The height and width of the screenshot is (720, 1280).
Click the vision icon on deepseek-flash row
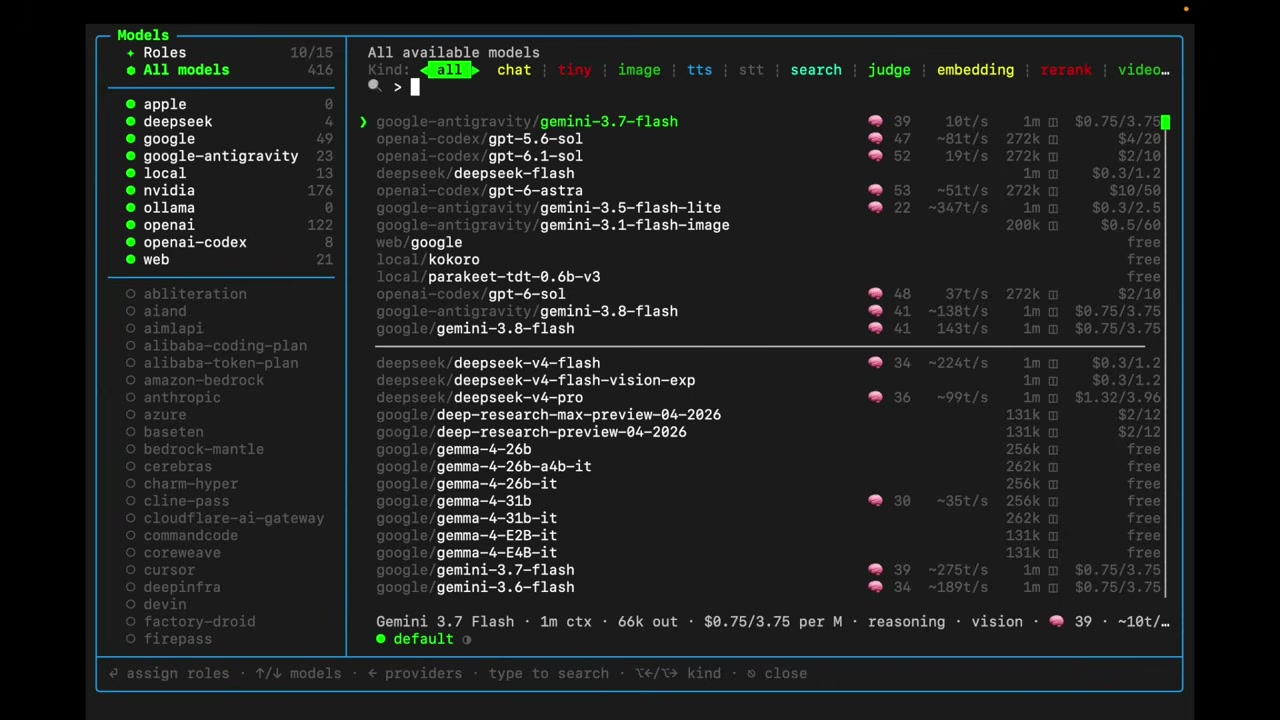[x=1053, y=174]
